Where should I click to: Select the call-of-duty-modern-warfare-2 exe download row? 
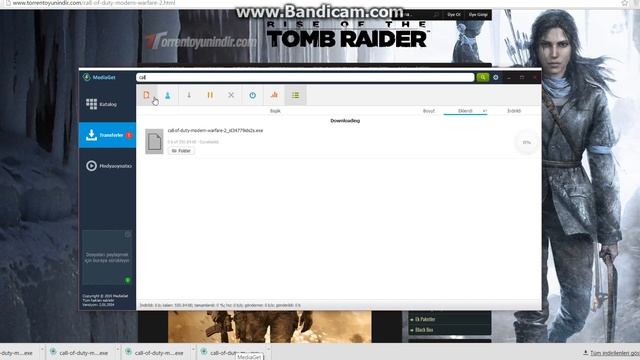click(x=339, y=142)
